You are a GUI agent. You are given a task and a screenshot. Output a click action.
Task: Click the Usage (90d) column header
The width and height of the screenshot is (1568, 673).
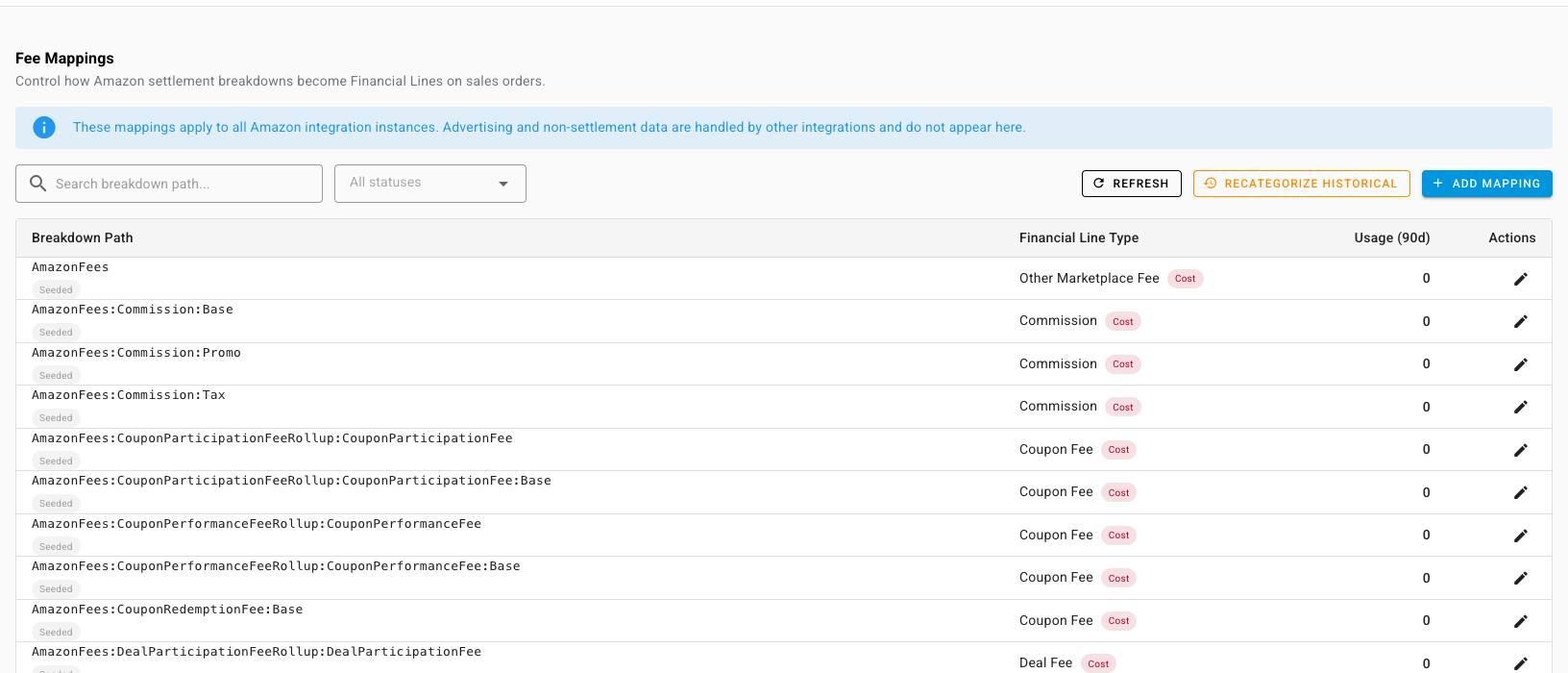1392,237
